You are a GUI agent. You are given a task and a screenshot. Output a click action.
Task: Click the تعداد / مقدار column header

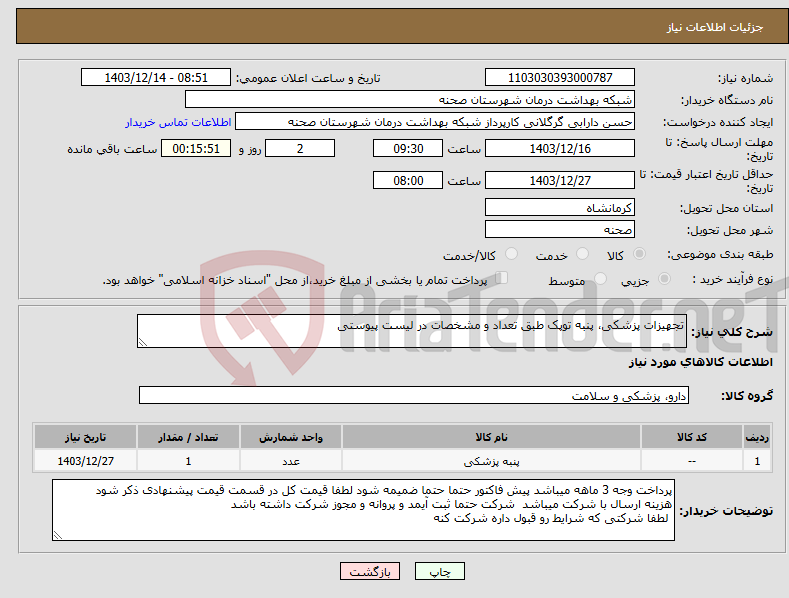tap(188, 437)
